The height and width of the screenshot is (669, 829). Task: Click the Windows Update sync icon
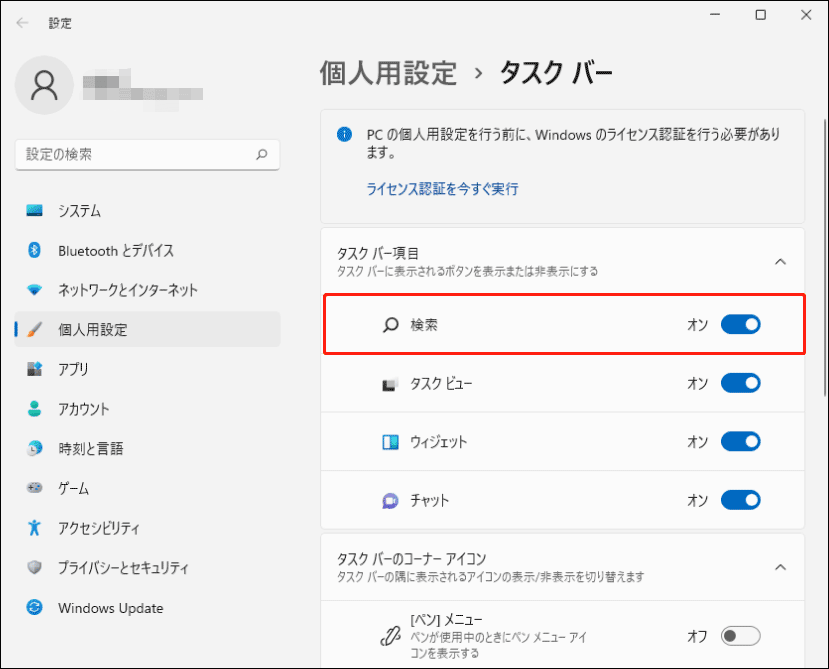34,607
